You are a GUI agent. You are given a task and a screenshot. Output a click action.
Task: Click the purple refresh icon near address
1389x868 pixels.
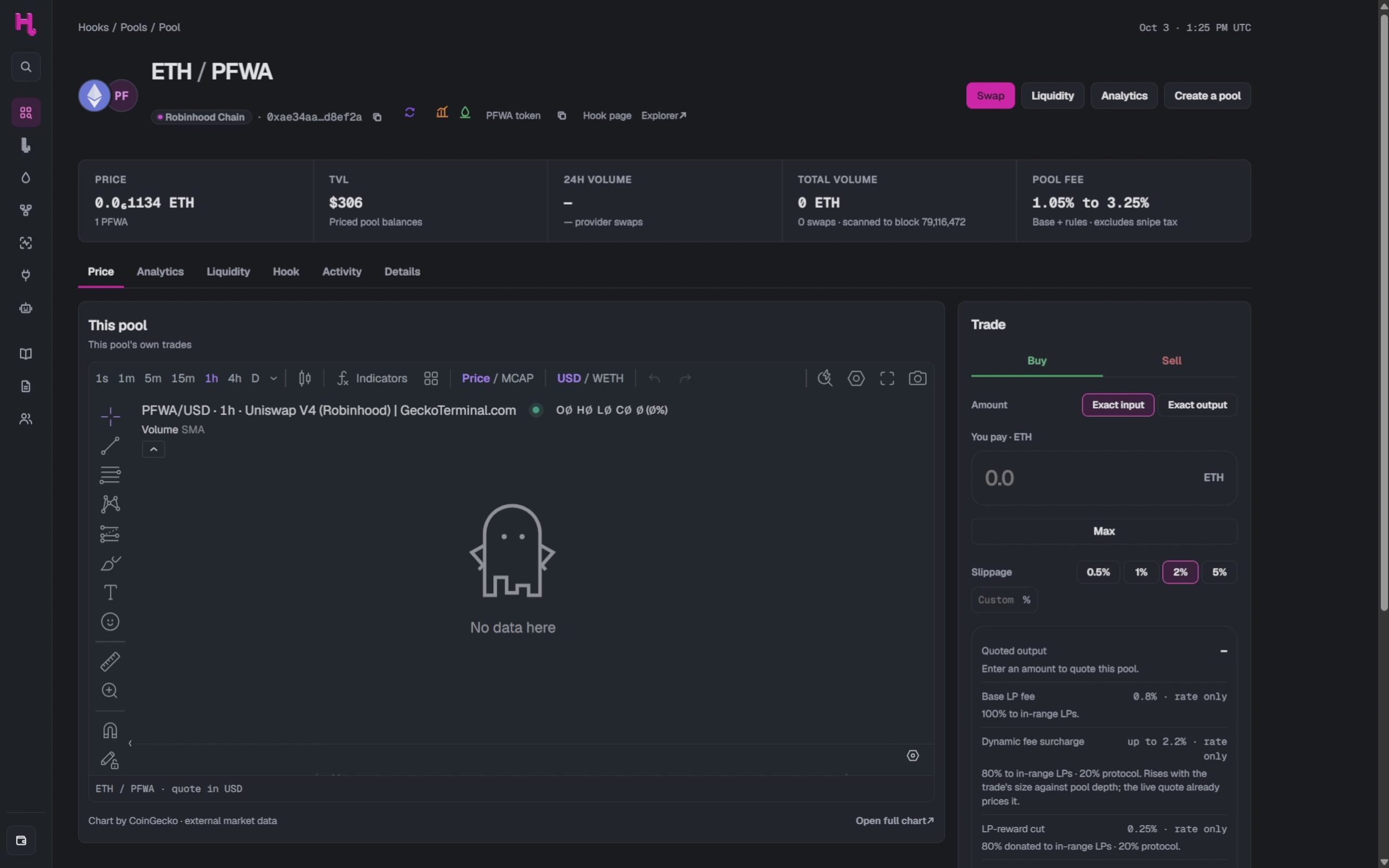[409, 112]
